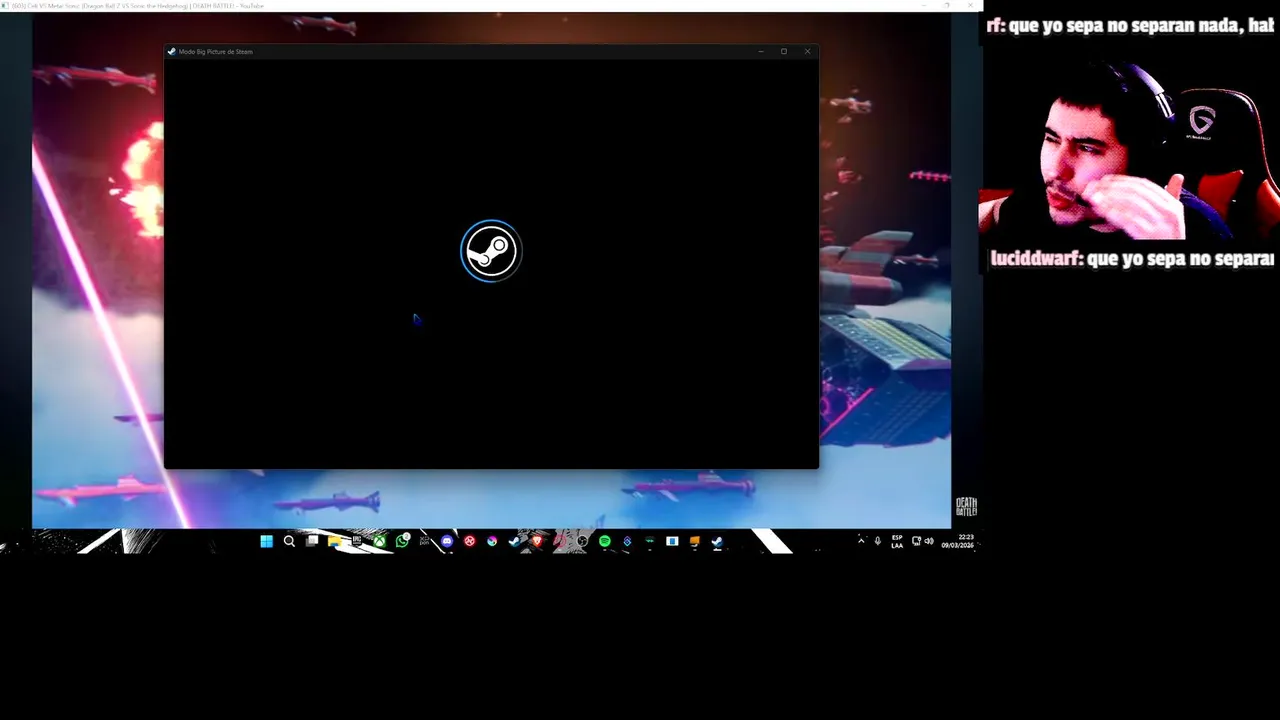Open File Explorer from the taskbar
This screenshot has height=720, width=1280.
[x=334, y=541]
